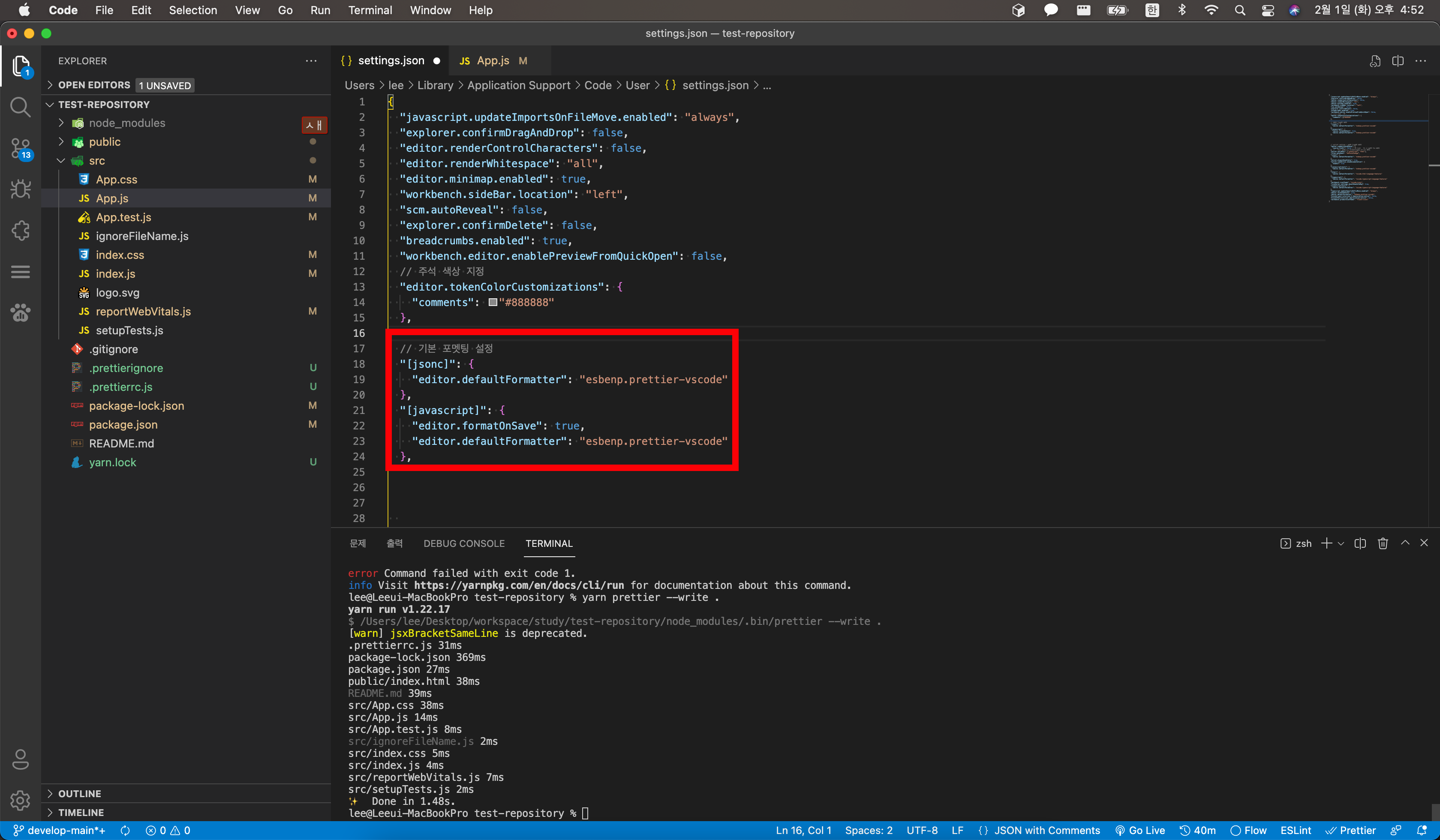Open the Source Control view
Viewport: 1440px width, 840px height.
point(21,148)
